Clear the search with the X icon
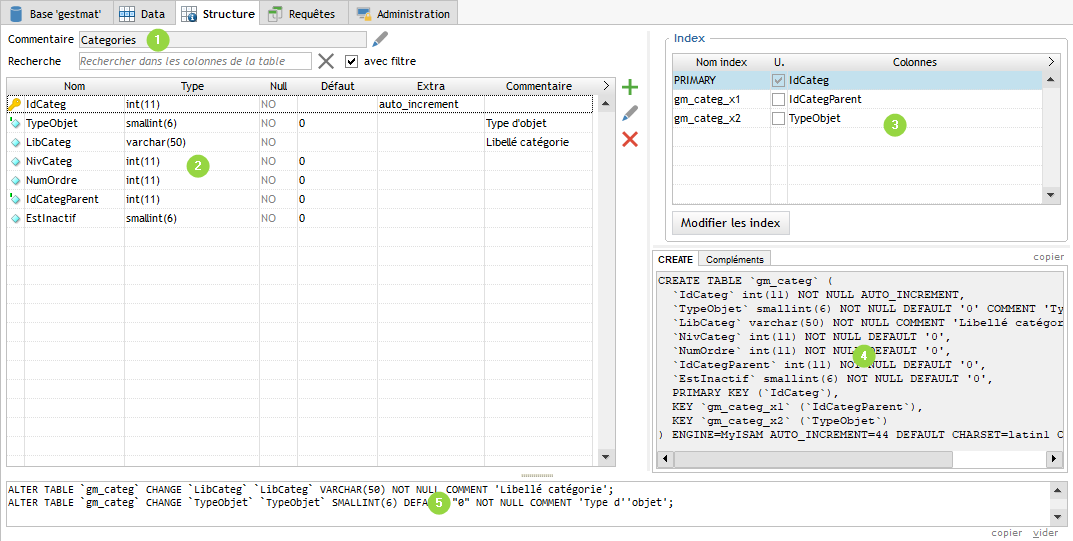 (x=326, y=61)
